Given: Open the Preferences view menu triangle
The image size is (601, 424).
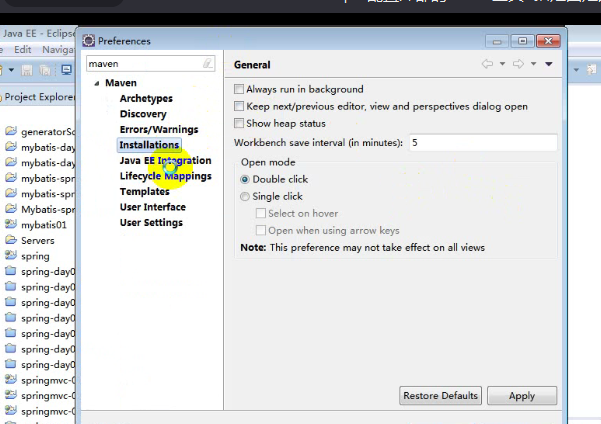Looking at the screenshot, I should click(549, 64).
